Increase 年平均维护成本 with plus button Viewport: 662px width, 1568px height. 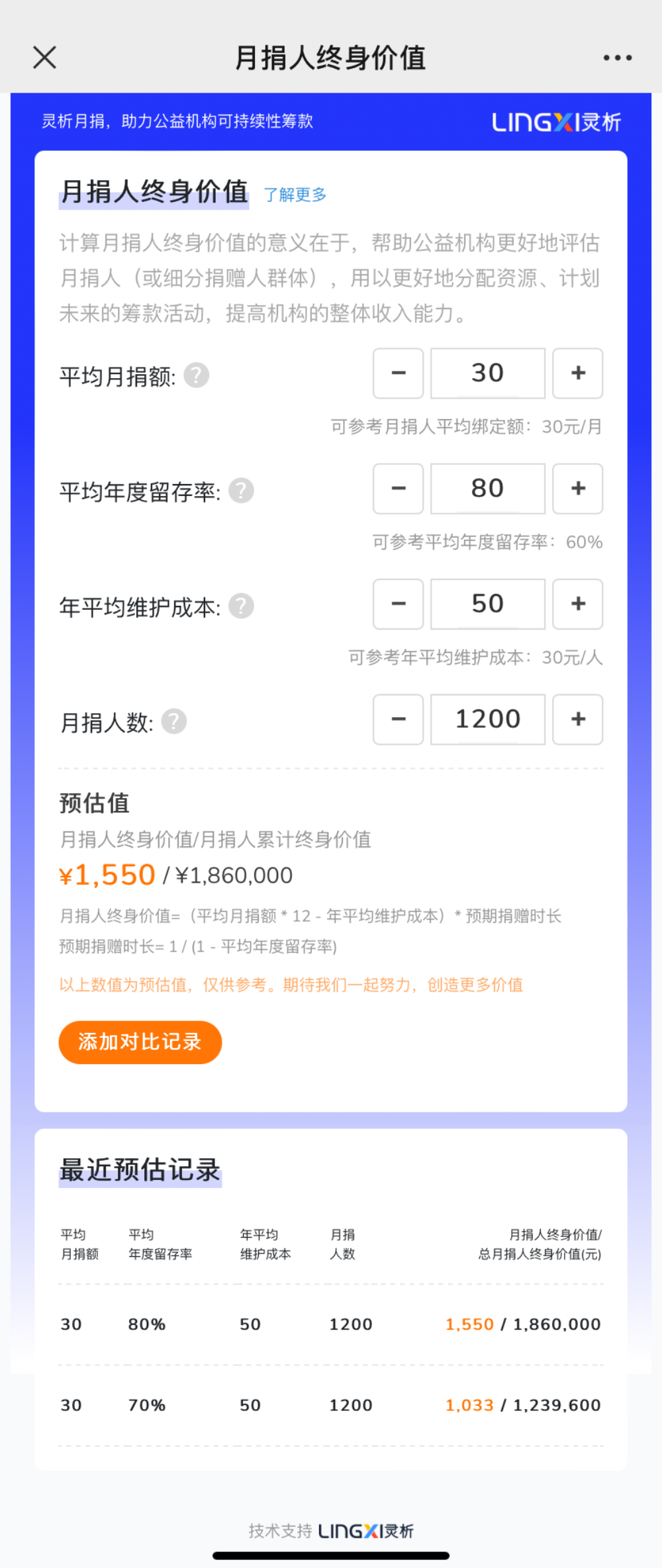578,604
